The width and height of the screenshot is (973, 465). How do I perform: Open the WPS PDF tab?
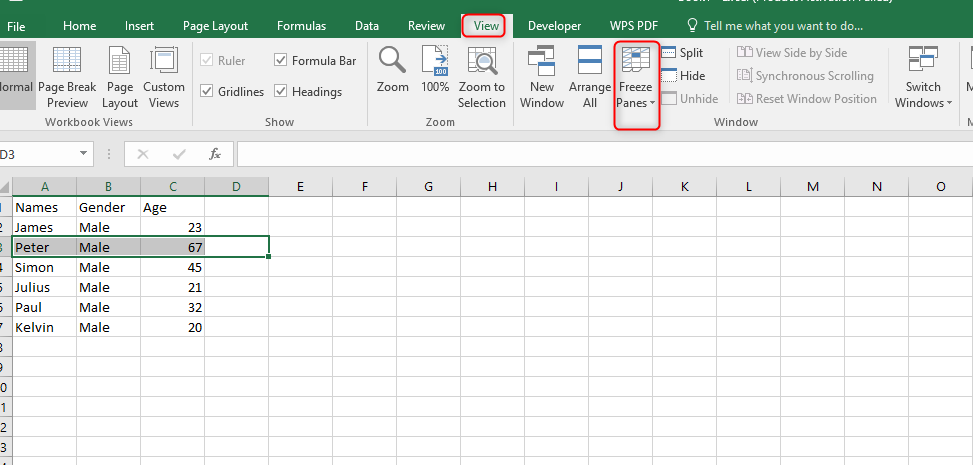pos(634,26)
